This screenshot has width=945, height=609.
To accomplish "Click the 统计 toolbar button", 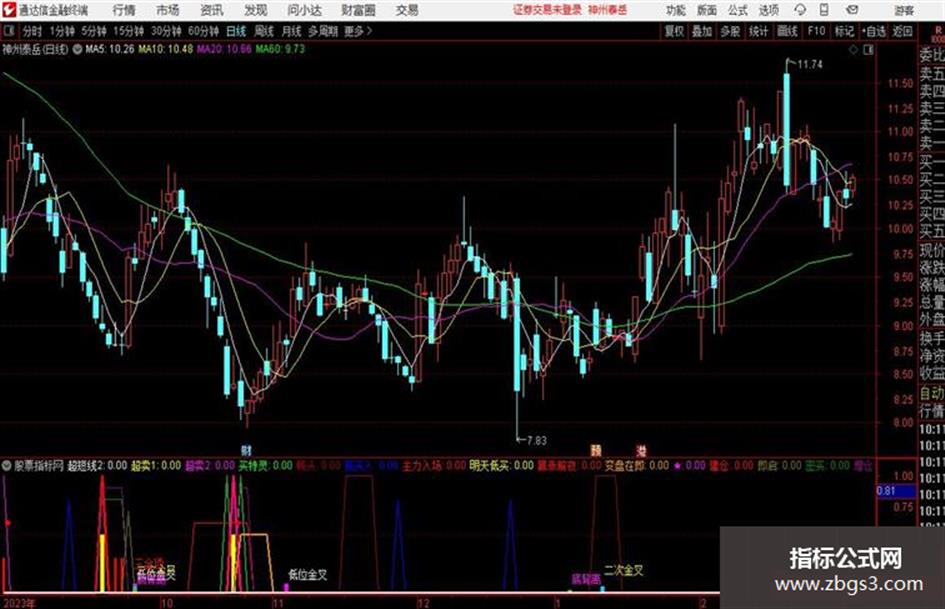I will 759,31.
